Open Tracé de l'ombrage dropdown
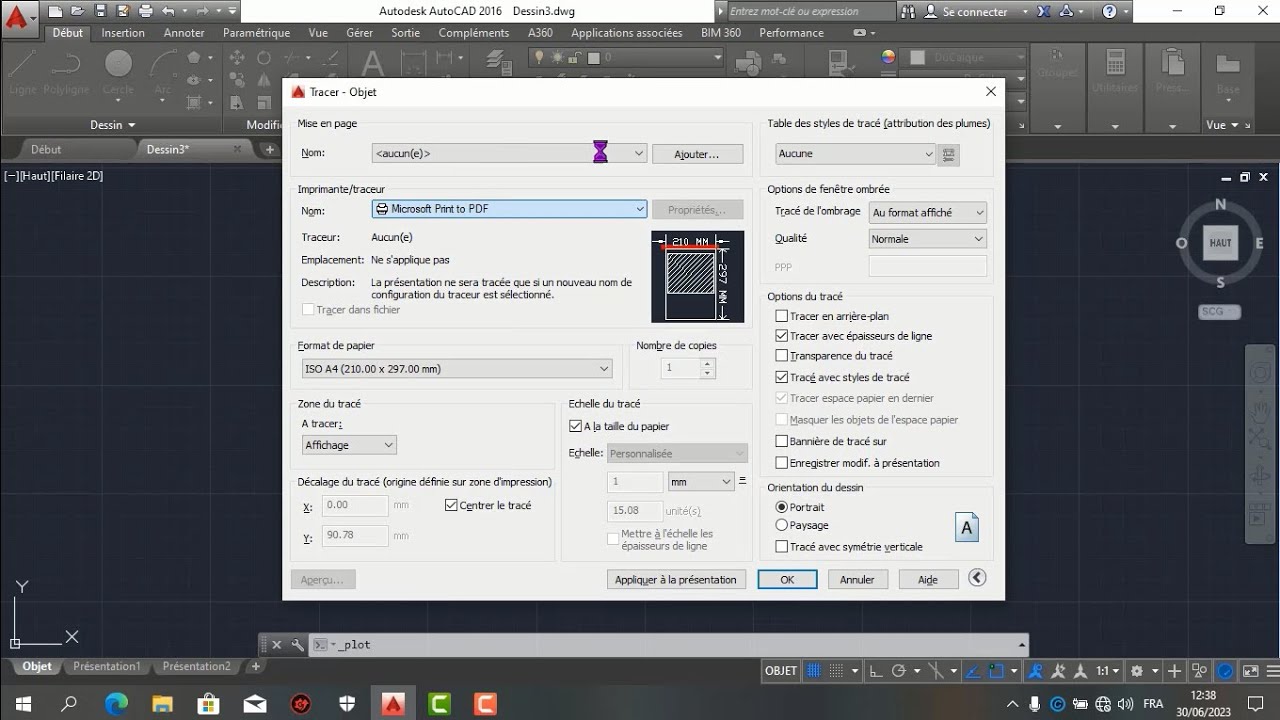 (927, 212)
